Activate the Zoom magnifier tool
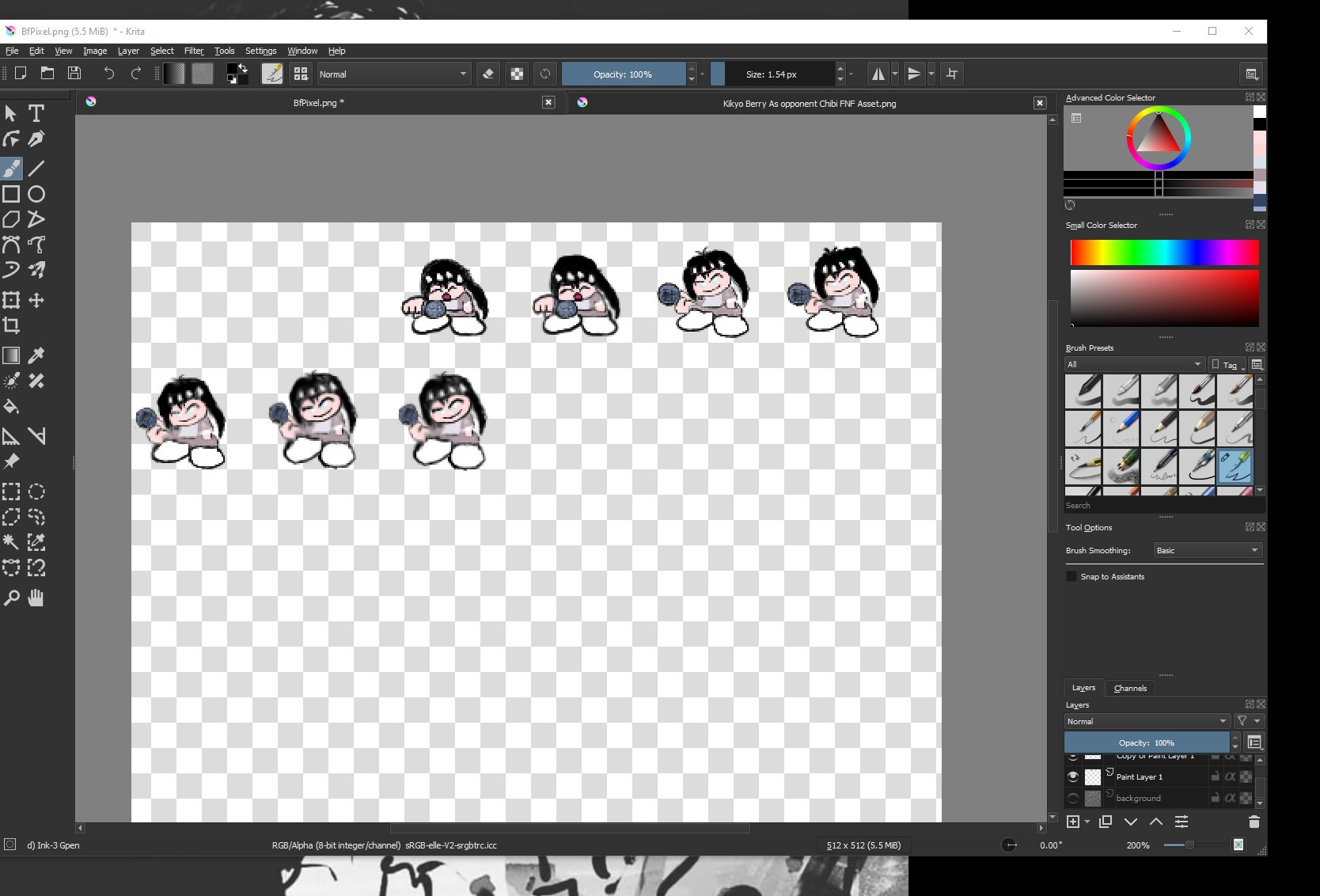The height and width of the screenshot is (896, 1320). (x=11, y=598)
